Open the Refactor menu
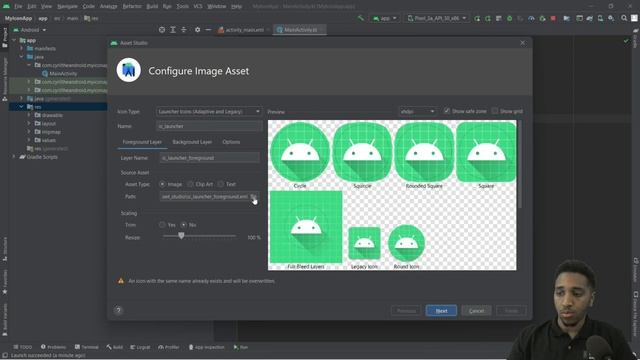 [132, 7]
